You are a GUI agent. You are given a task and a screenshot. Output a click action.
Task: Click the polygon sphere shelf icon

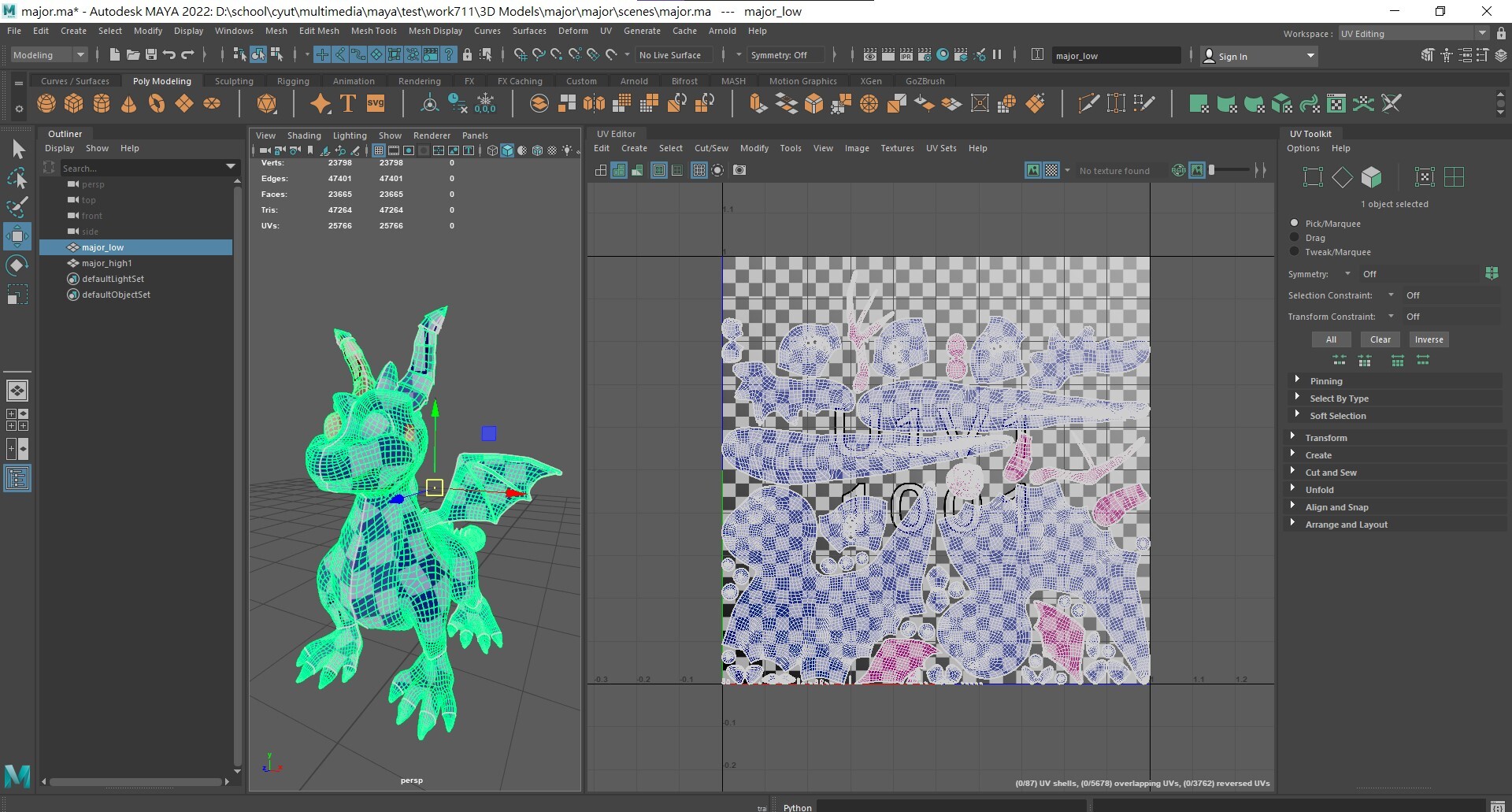click(46, 104)
